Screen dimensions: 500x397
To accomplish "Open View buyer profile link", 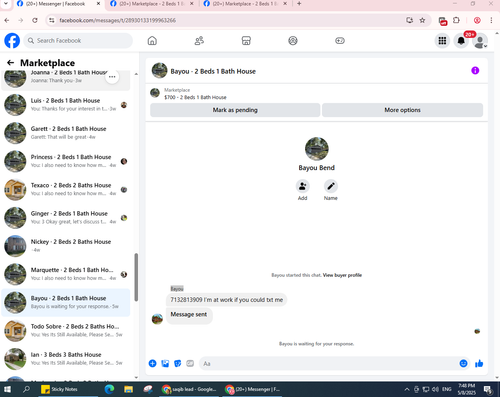I will point(342,275).
